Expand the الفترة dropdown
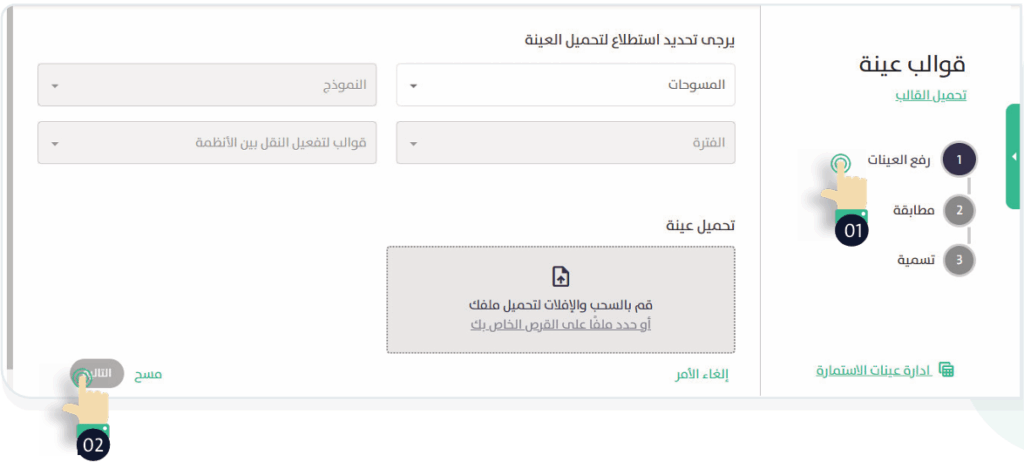 point(566,143)
